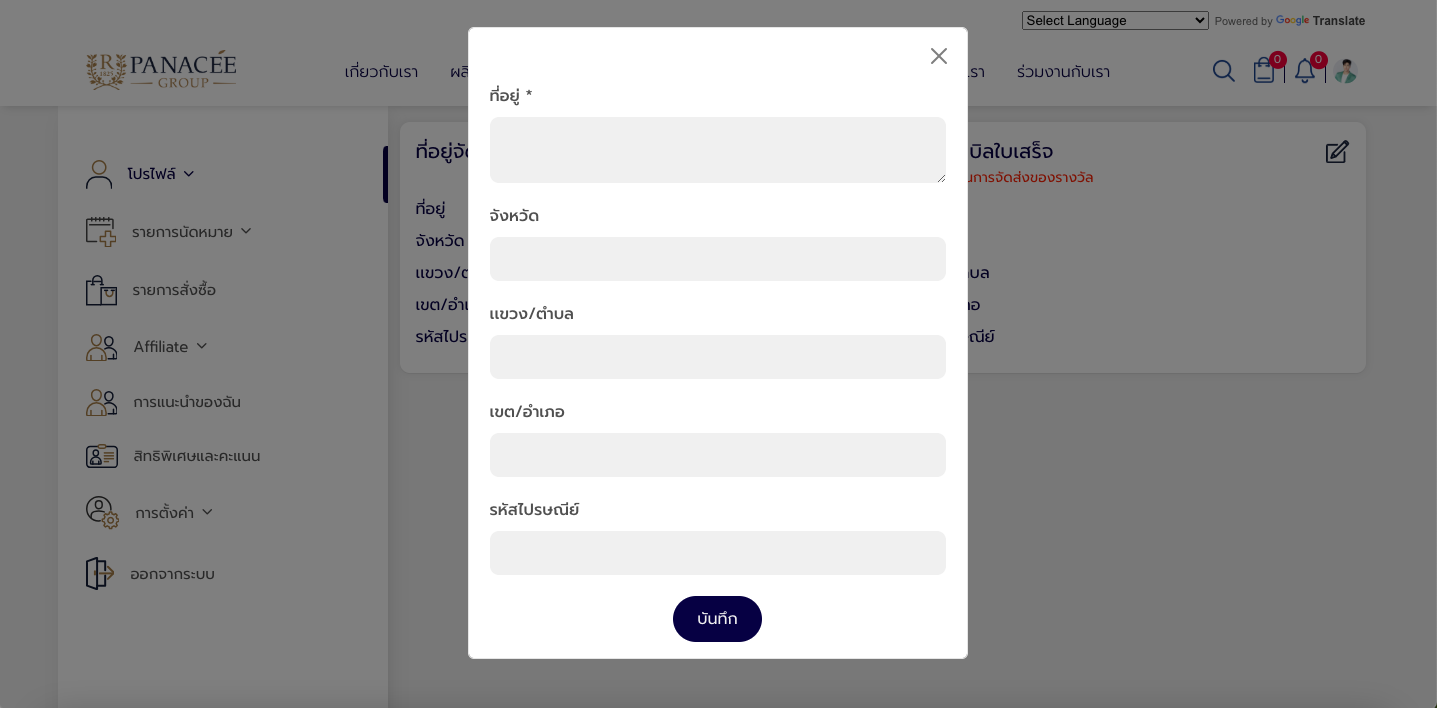The height and width of the screenshot is (708, 1437).
Task: Click the สิทธิพิเศษและคะแนน card icon
Action: click(101, 456)
